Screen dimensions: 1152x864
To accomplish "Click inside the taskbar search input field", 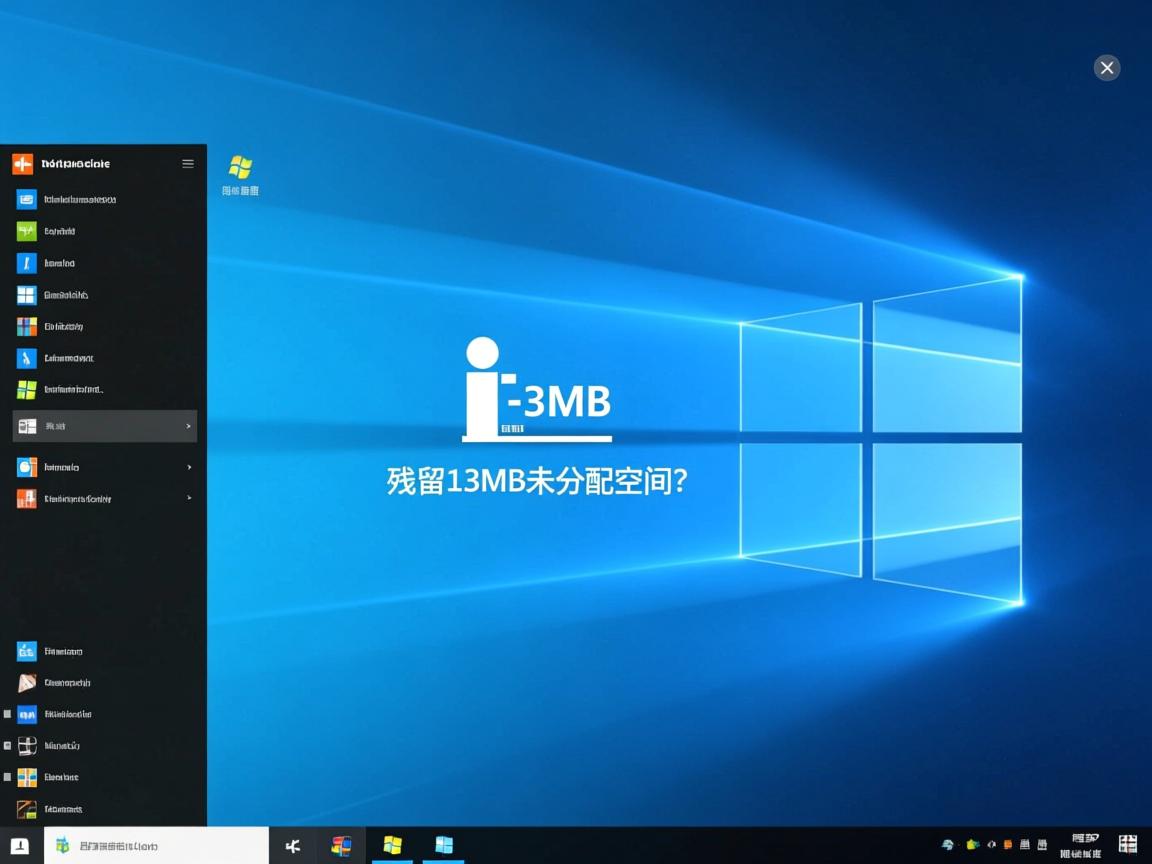I will click(x=160, y=845).
